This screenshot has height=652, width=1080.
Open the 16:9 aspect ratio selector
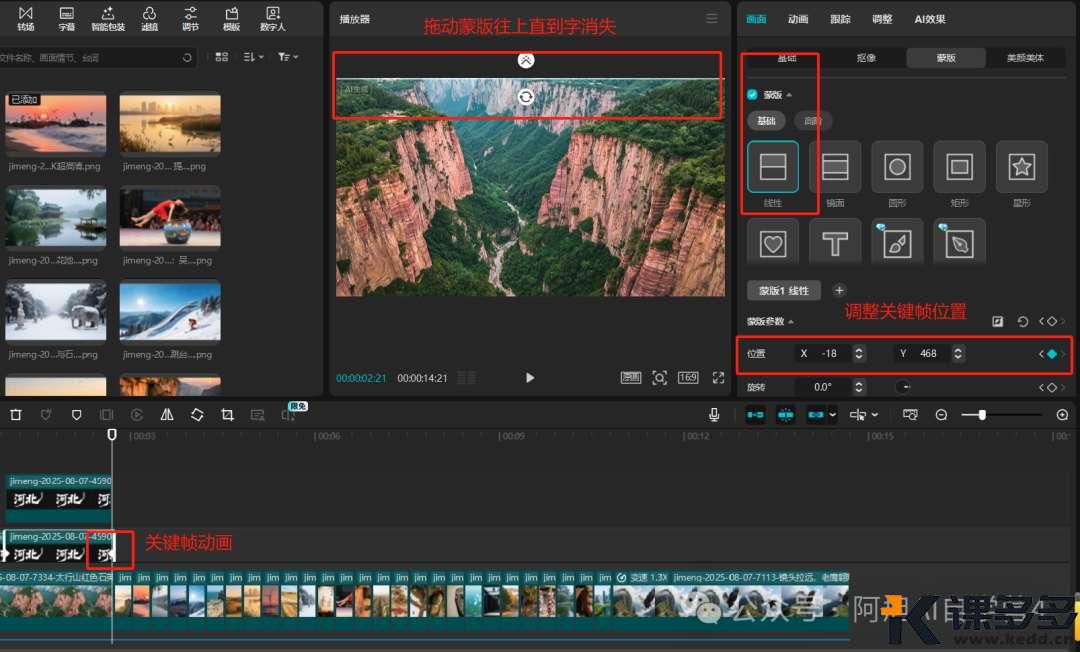[x=688, y=377]
